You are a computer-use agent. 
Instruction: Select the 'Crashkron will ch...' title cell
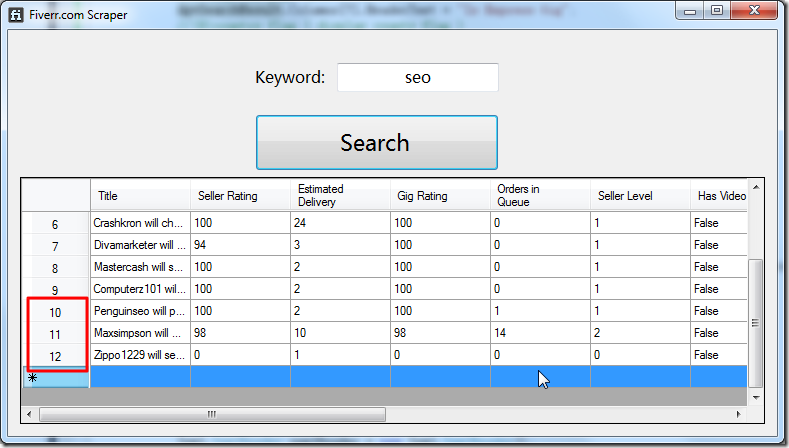click(x=140, y=223)
